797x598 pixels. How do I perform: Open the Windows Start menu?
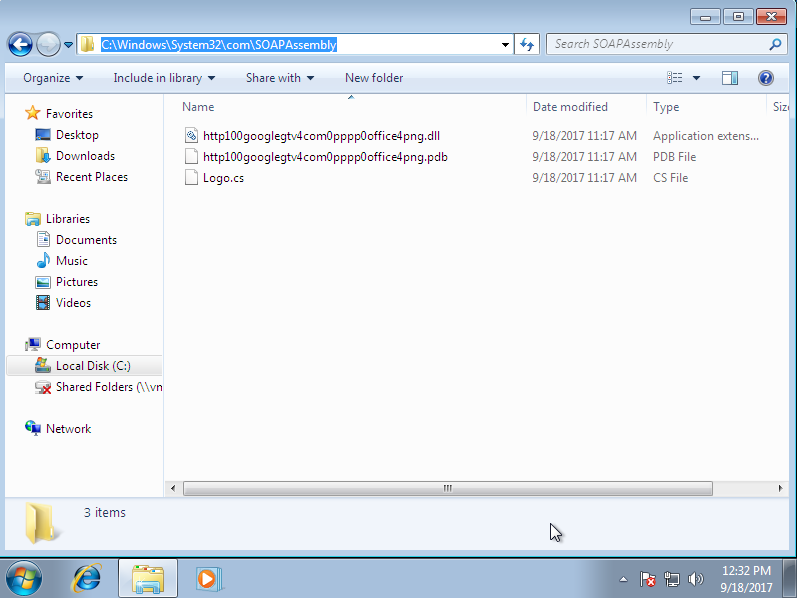click(x=24, y=579)
